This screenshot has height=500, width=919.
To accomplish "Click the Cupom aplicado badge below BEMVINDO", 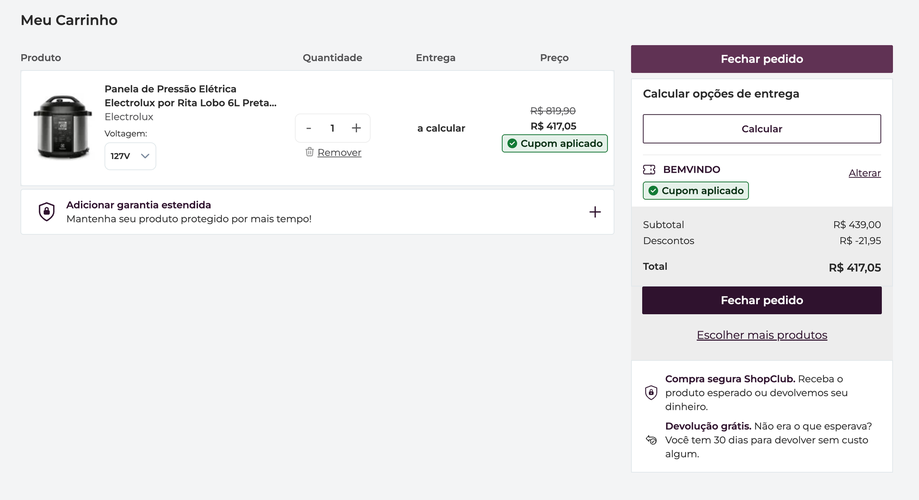I will (x=696, y=191).
